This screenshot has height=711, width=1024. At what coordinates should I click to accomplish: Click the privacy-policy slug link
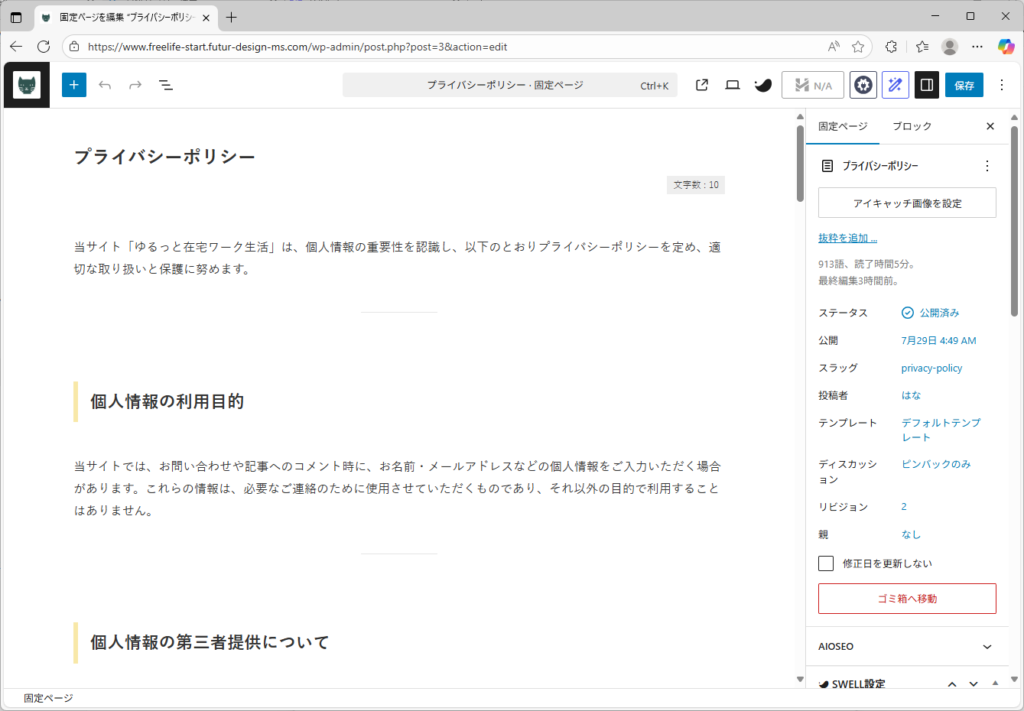click(x=931, y=367)
